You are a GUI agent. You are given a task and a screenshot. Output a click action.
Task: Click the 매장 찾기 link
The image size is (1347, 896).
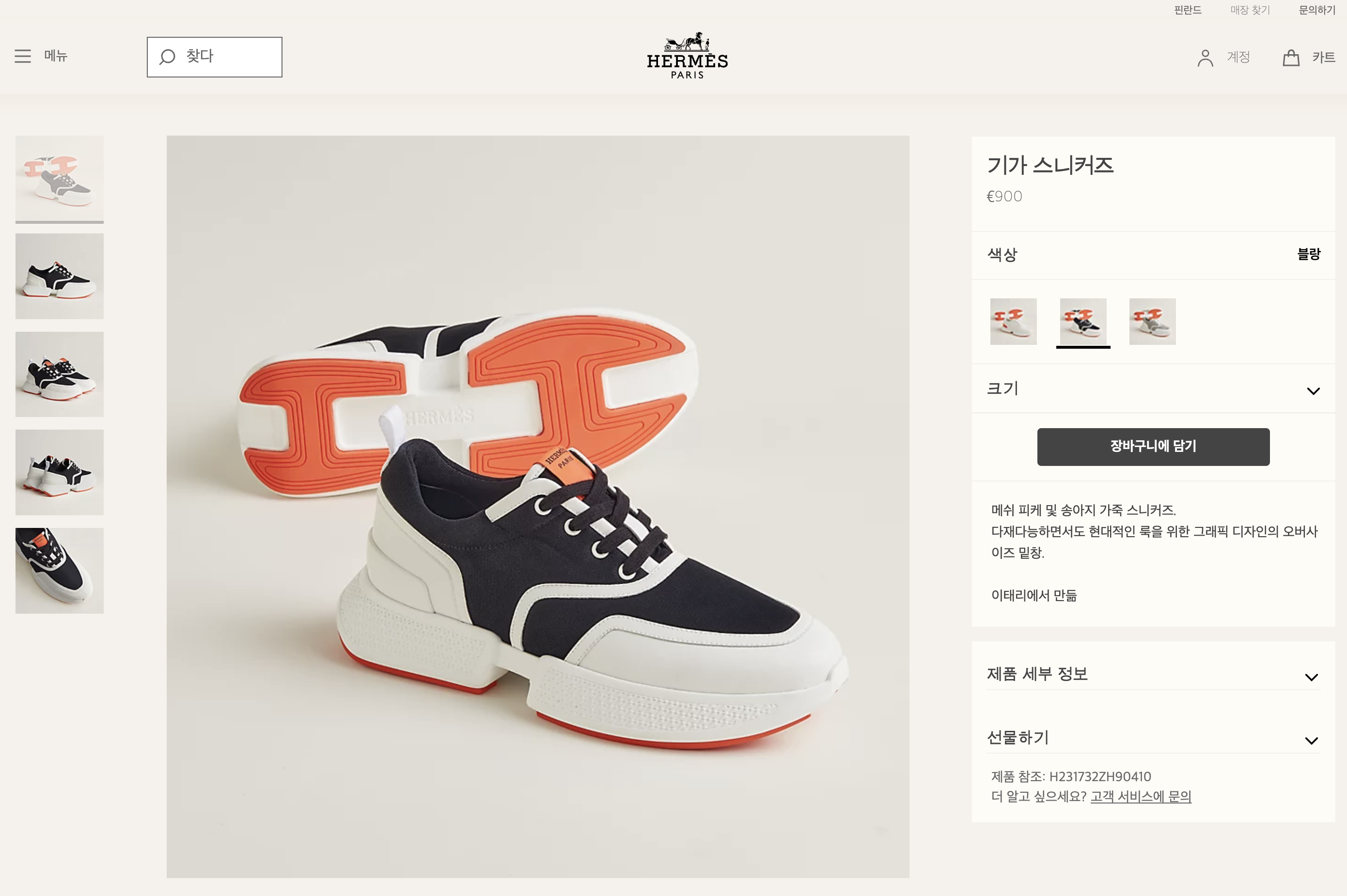[x=1250, y=10]
